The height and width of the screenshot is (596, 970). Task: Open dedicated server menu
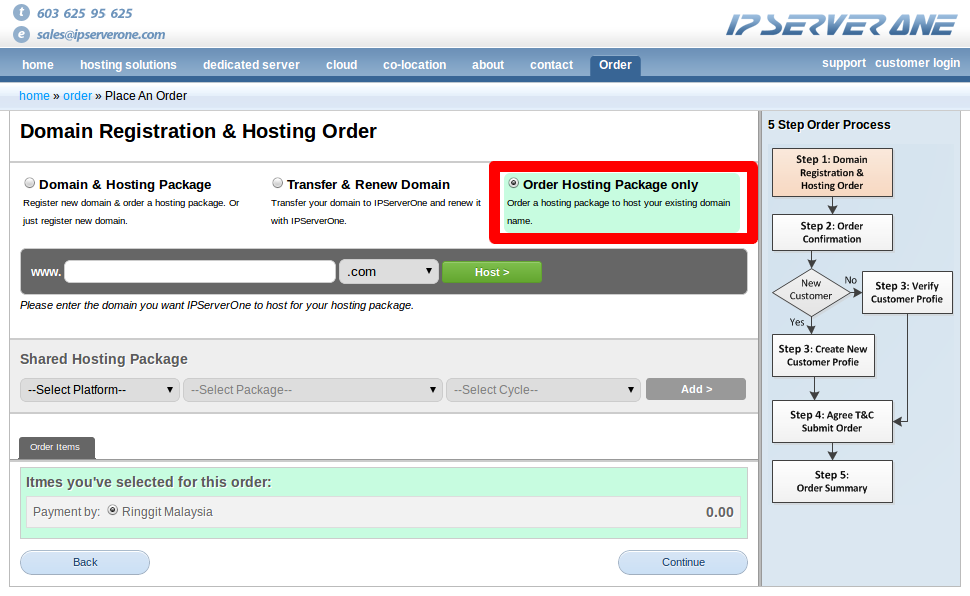[x=251, y=65]
